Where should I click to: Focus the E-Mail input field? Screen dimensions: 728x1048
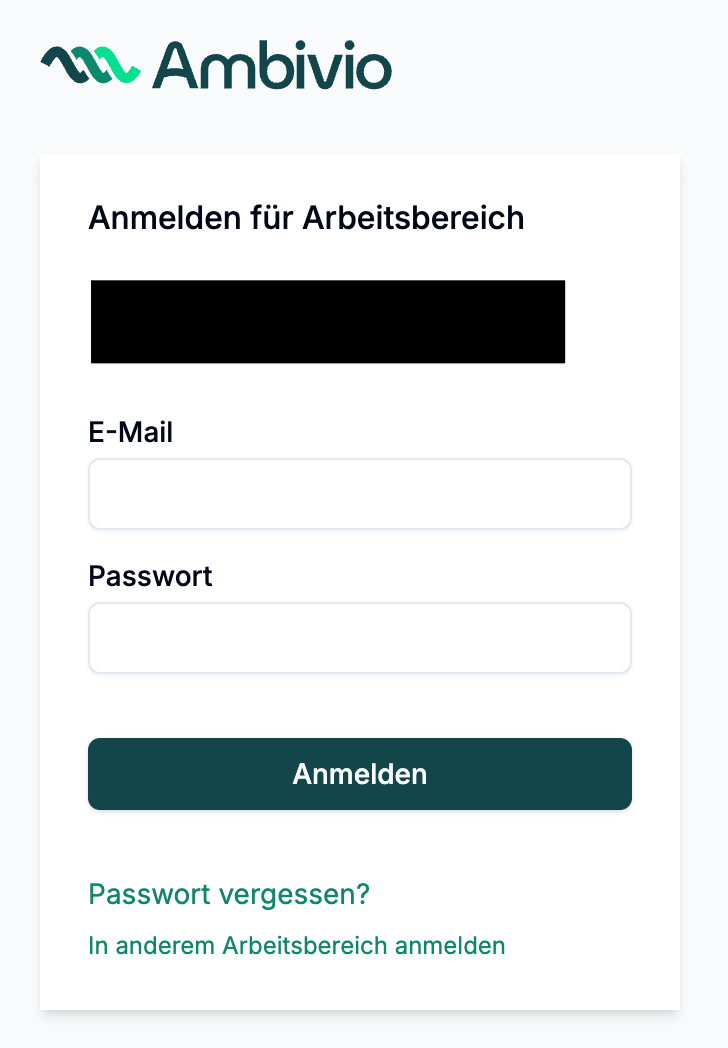click(360, 494)
